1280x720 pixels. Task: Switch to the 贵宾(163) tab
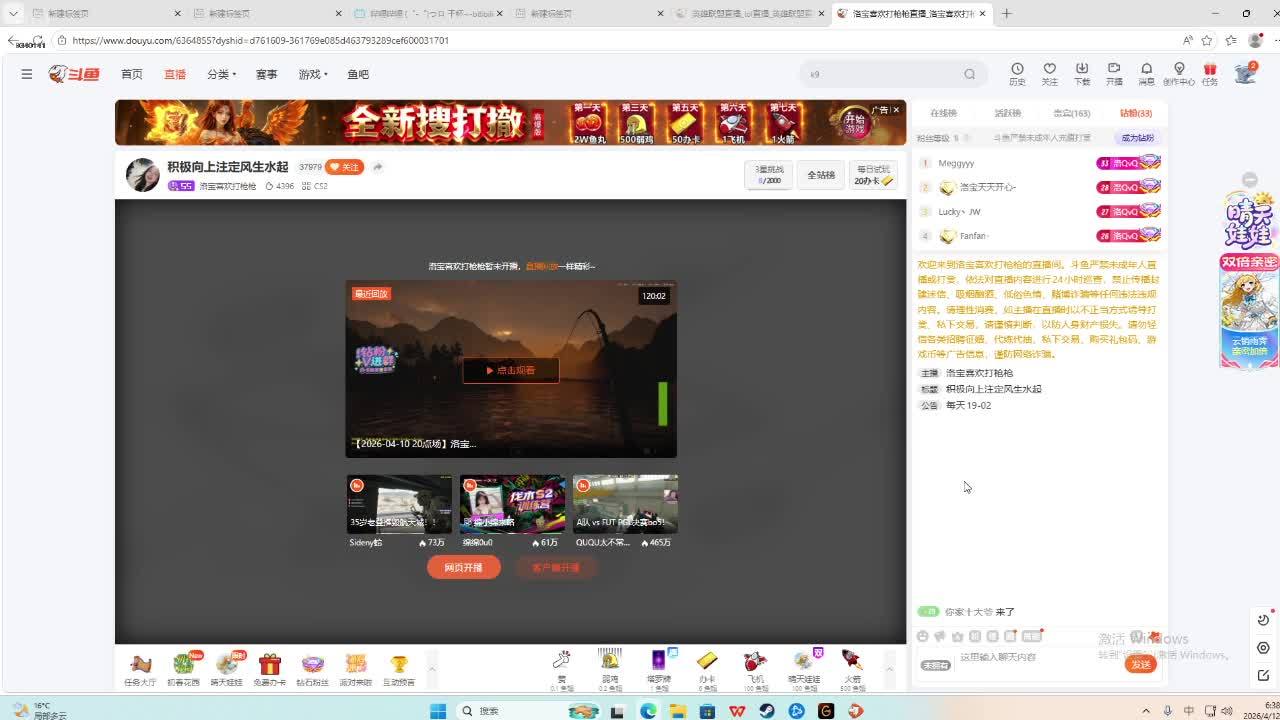point(1071,113)
